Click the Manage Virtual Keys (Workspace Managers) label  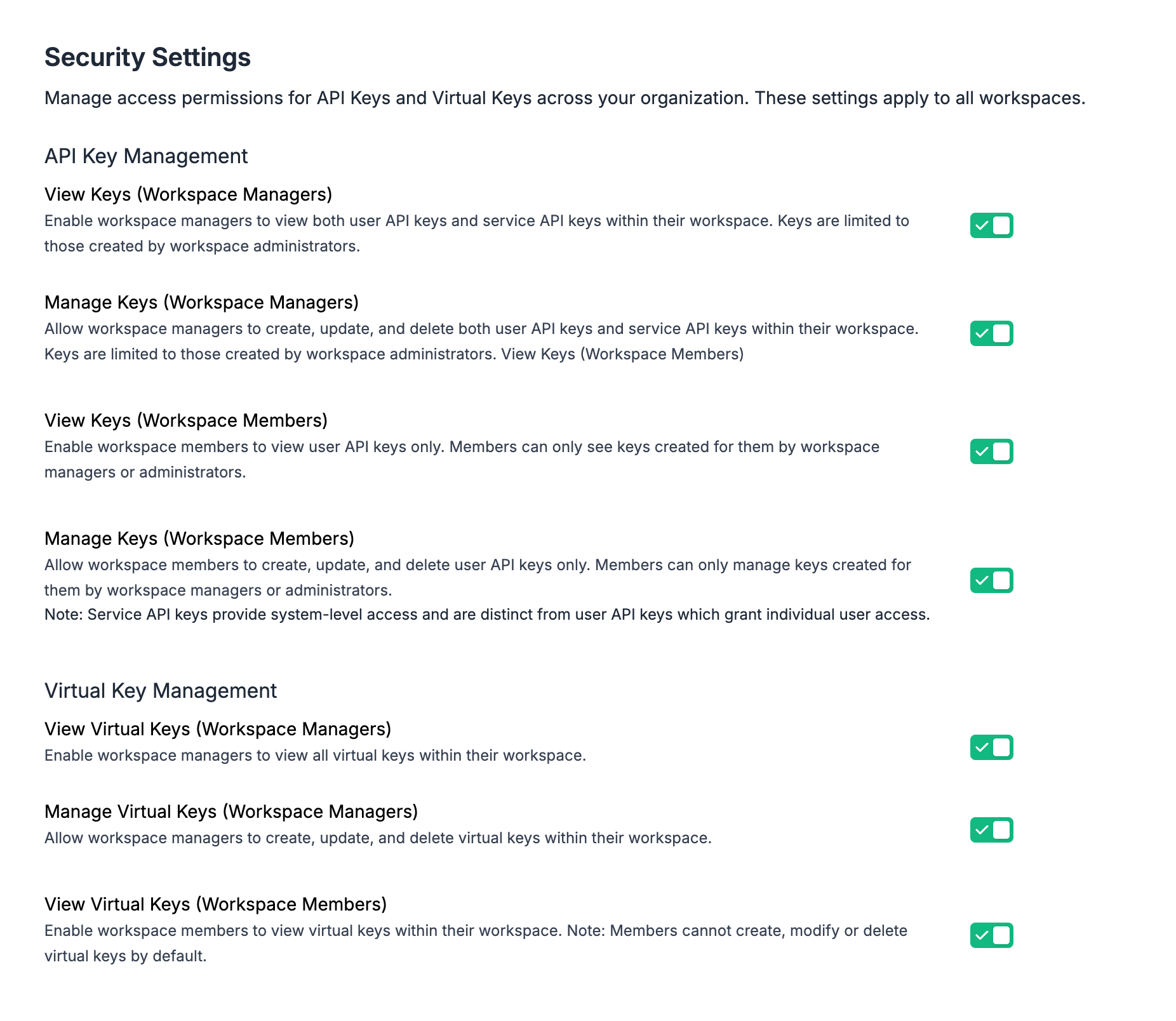[x=231, y=811]
